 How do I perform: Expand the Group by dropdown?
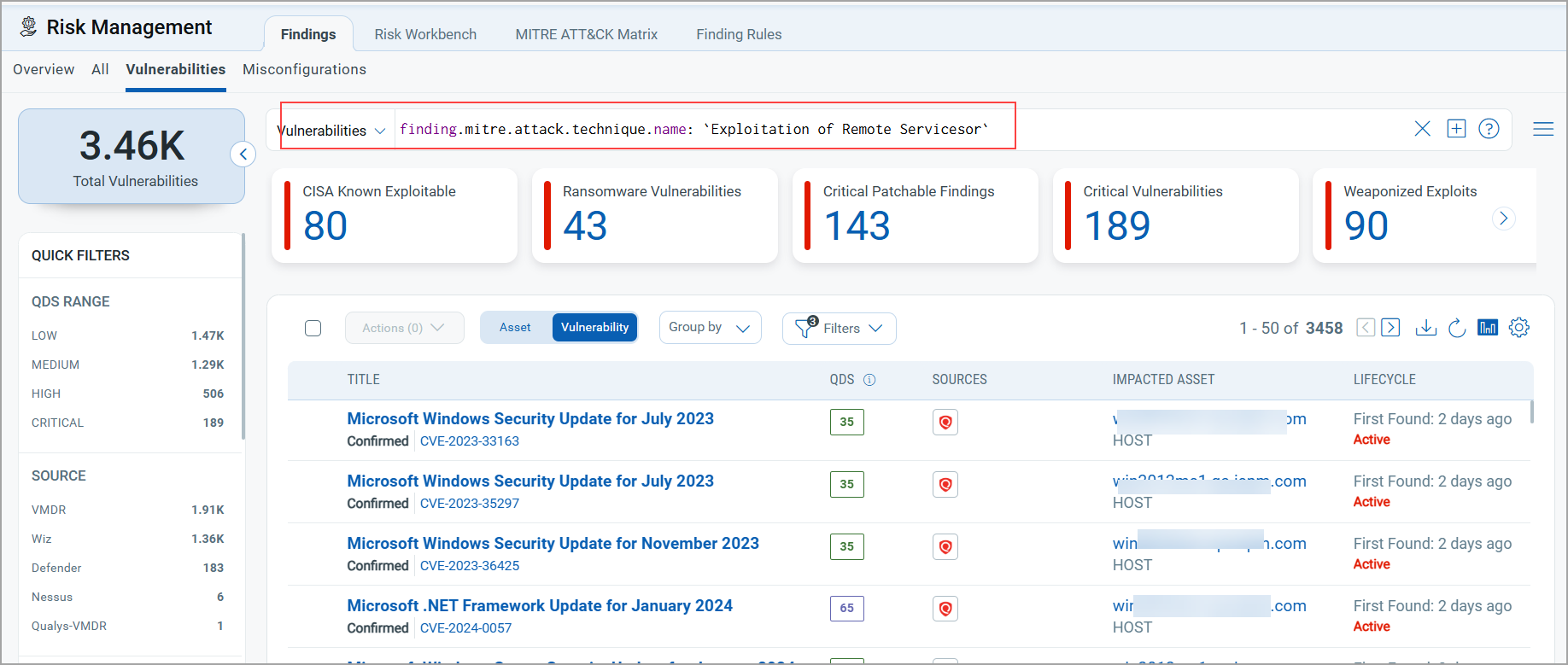710,328
